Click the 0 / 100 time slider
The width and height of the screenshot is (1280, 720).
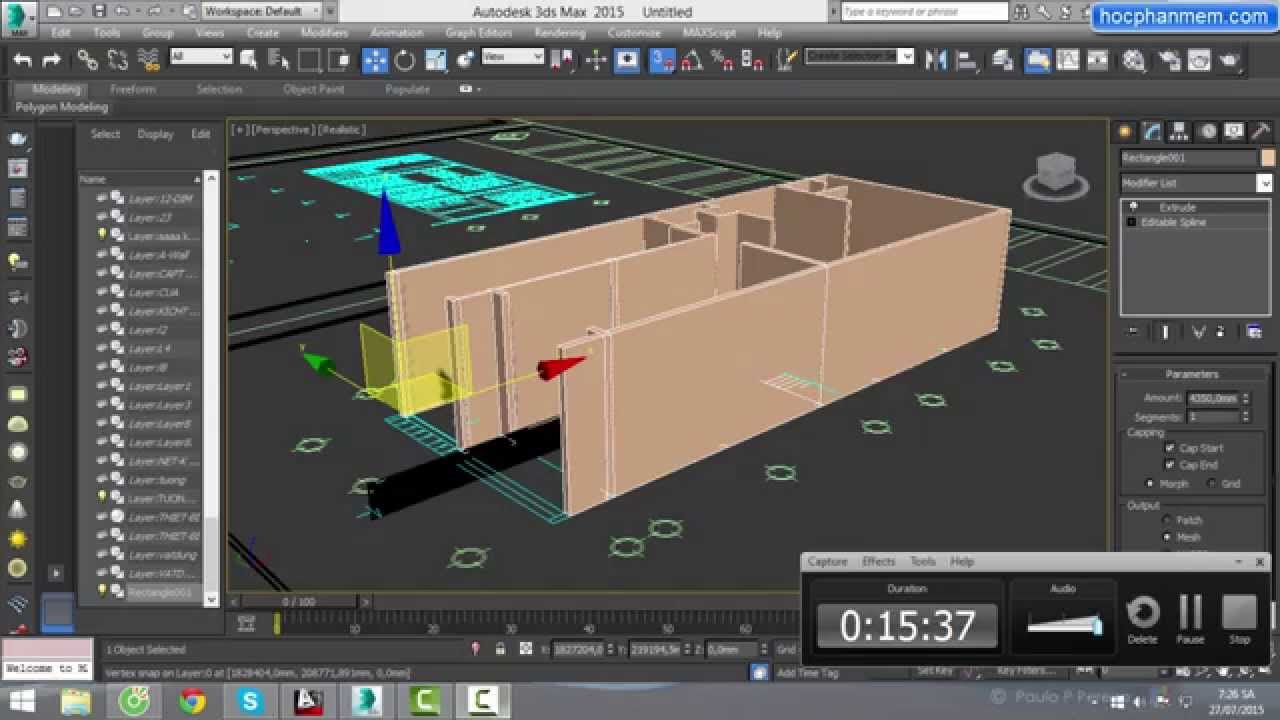[x=298, y=602]
